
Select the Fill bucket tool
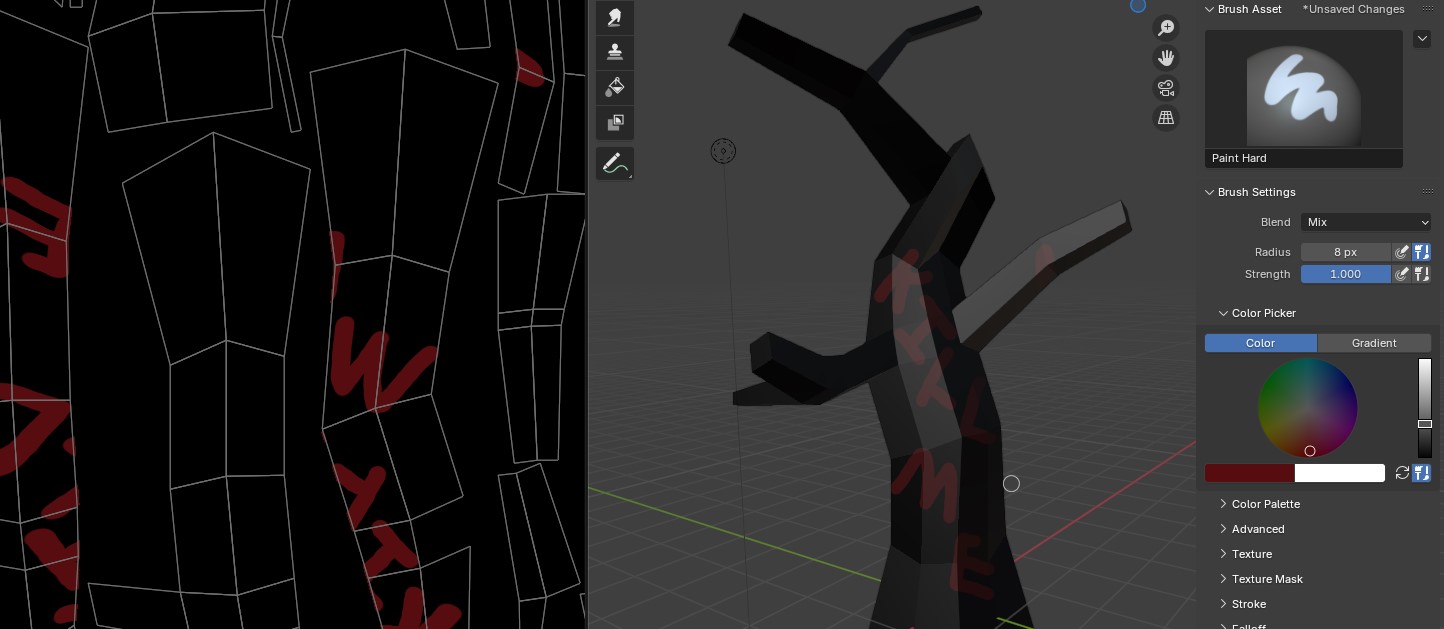615,87
